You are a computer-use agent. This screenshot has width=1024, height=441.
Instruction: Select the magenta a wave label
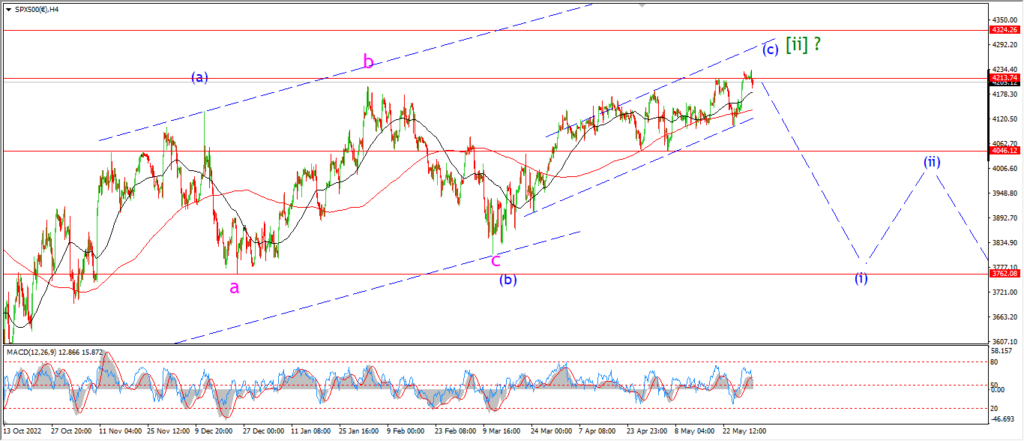coord(234,287)
